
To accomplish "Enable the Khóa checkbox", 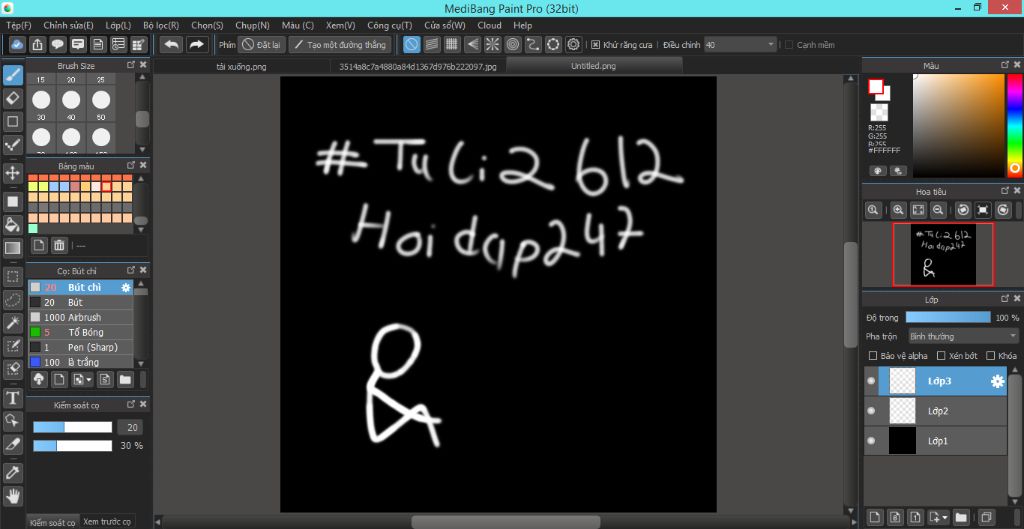I will pyautogui.click(x=990, y=356).
